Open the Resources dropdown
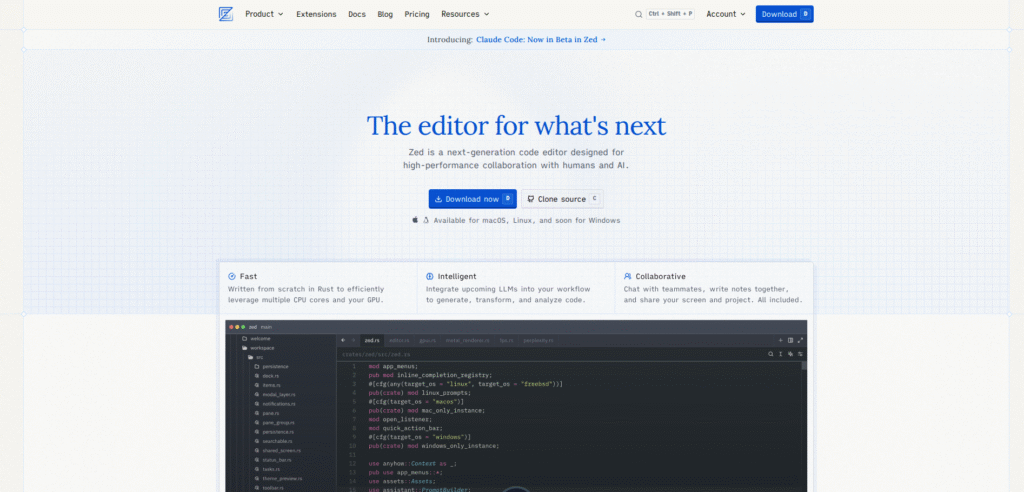 tap(465, 14)
